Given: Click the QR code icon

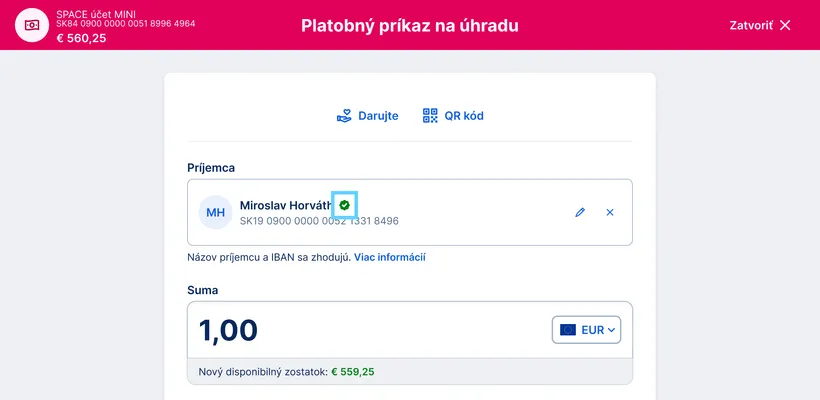Looking at the screenshot, I should [x=431, y=116].
